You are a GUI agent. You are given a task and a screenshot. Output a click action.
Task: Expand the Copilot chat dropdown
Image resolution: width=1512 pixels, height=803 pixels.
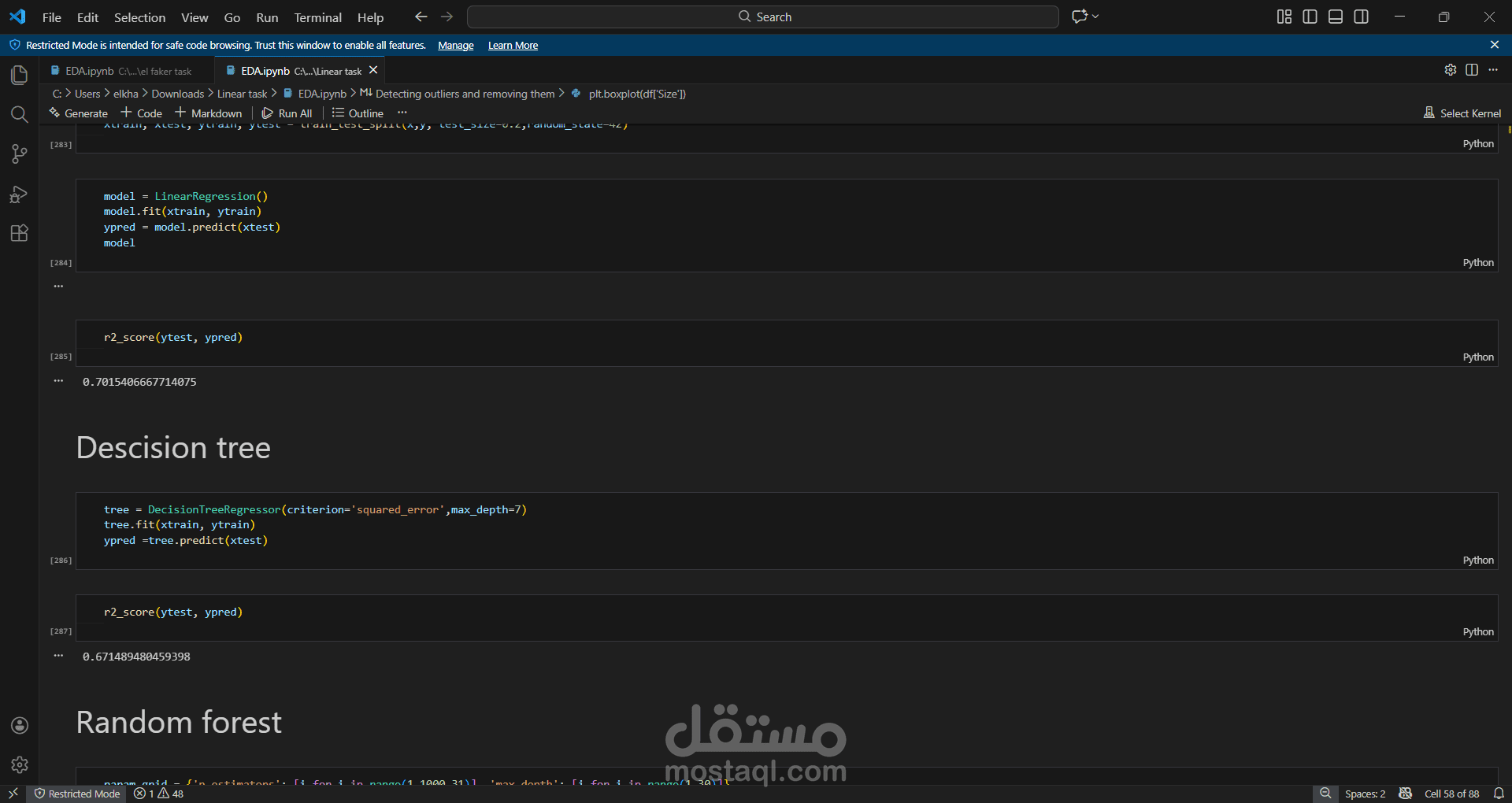click(1095, 17)
